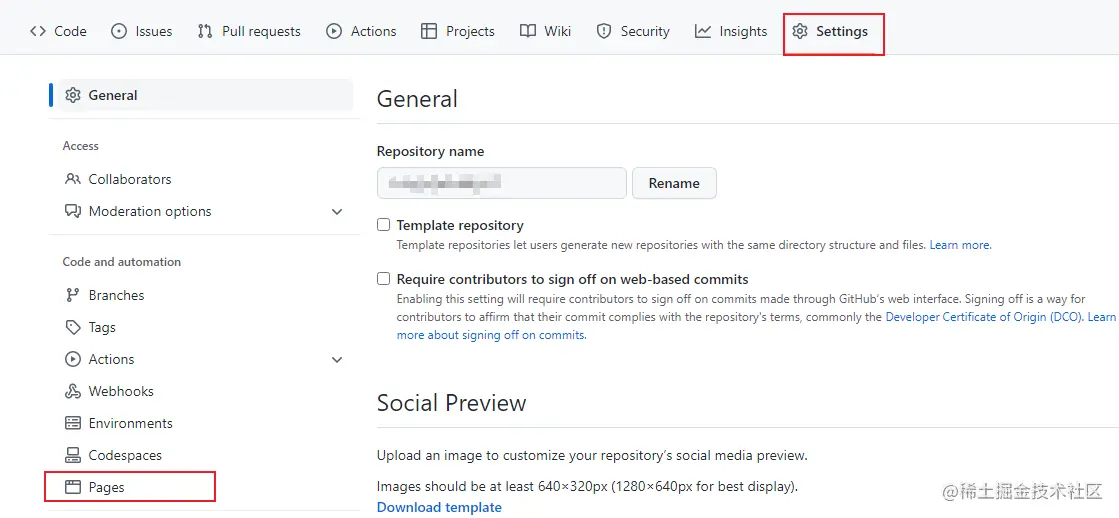Image resolution: width=1119 pixels, height=518 pixels.
Task: Click the Issues circle icon
Action: pos(119,31)
